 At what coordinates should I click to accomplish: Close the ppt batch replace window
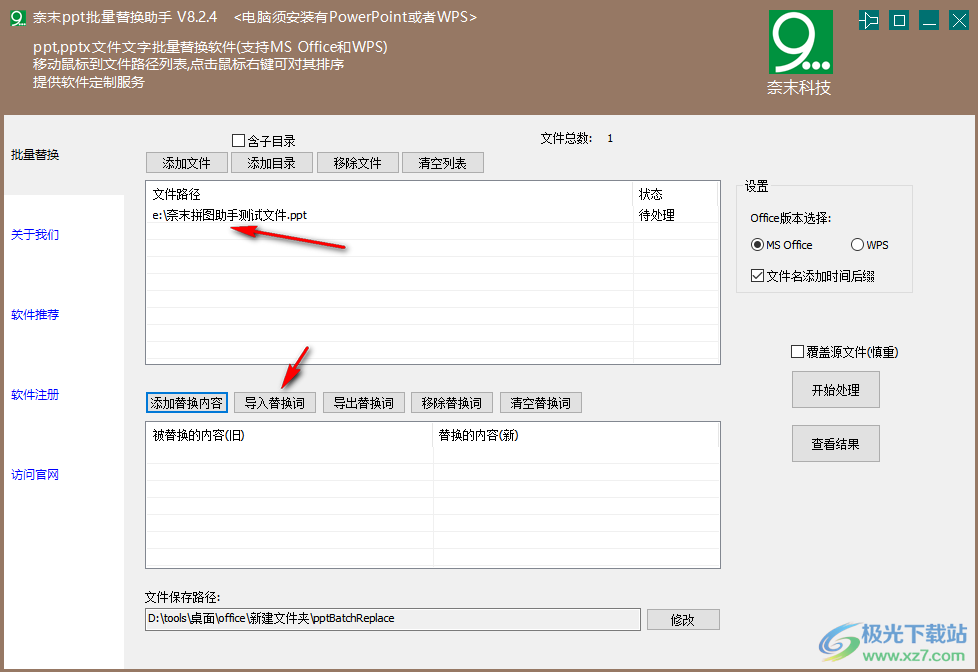(959, 21)
